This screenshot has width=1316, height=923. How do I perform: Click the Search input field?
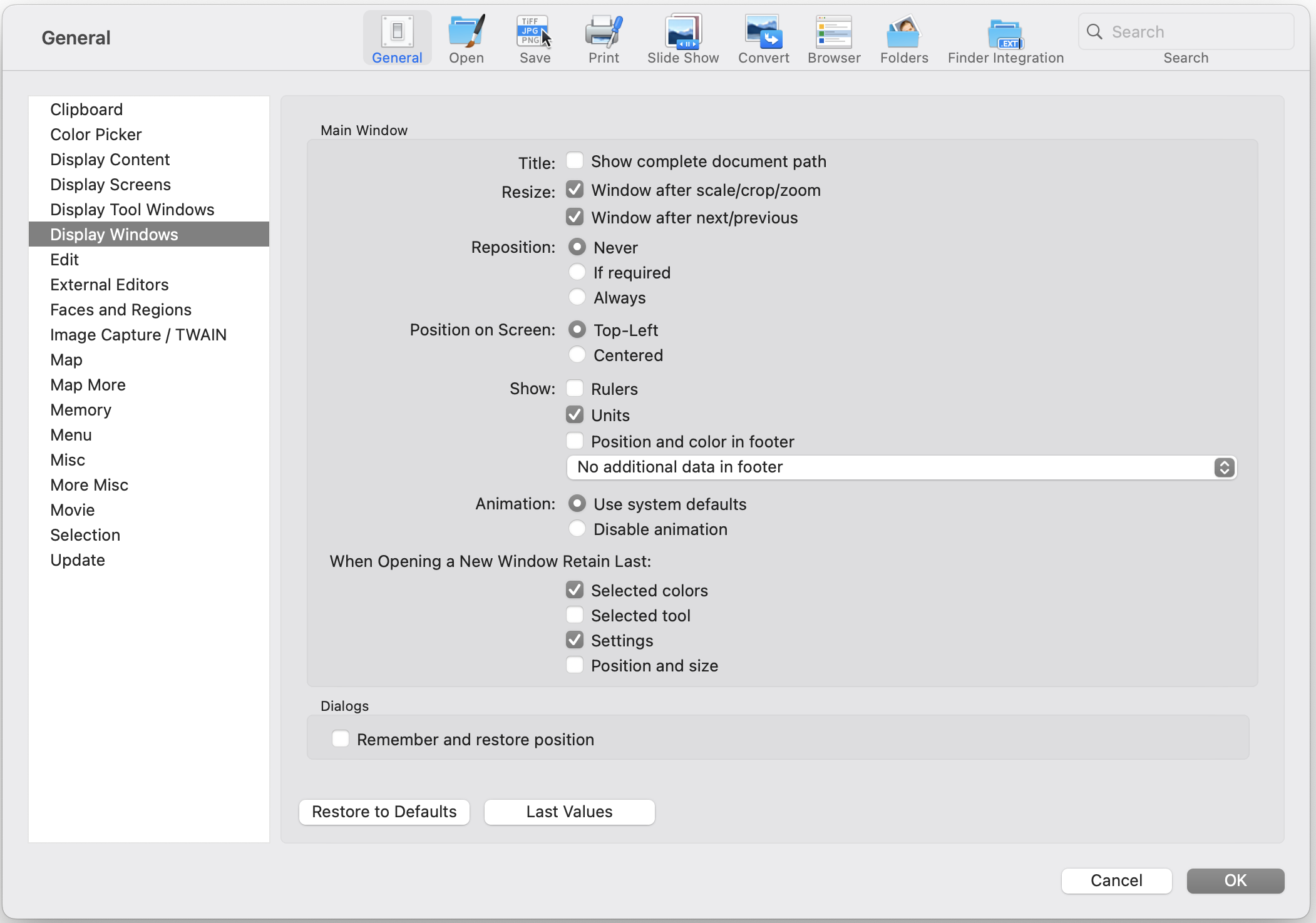pyautogui.click(x=1186, y=31)
